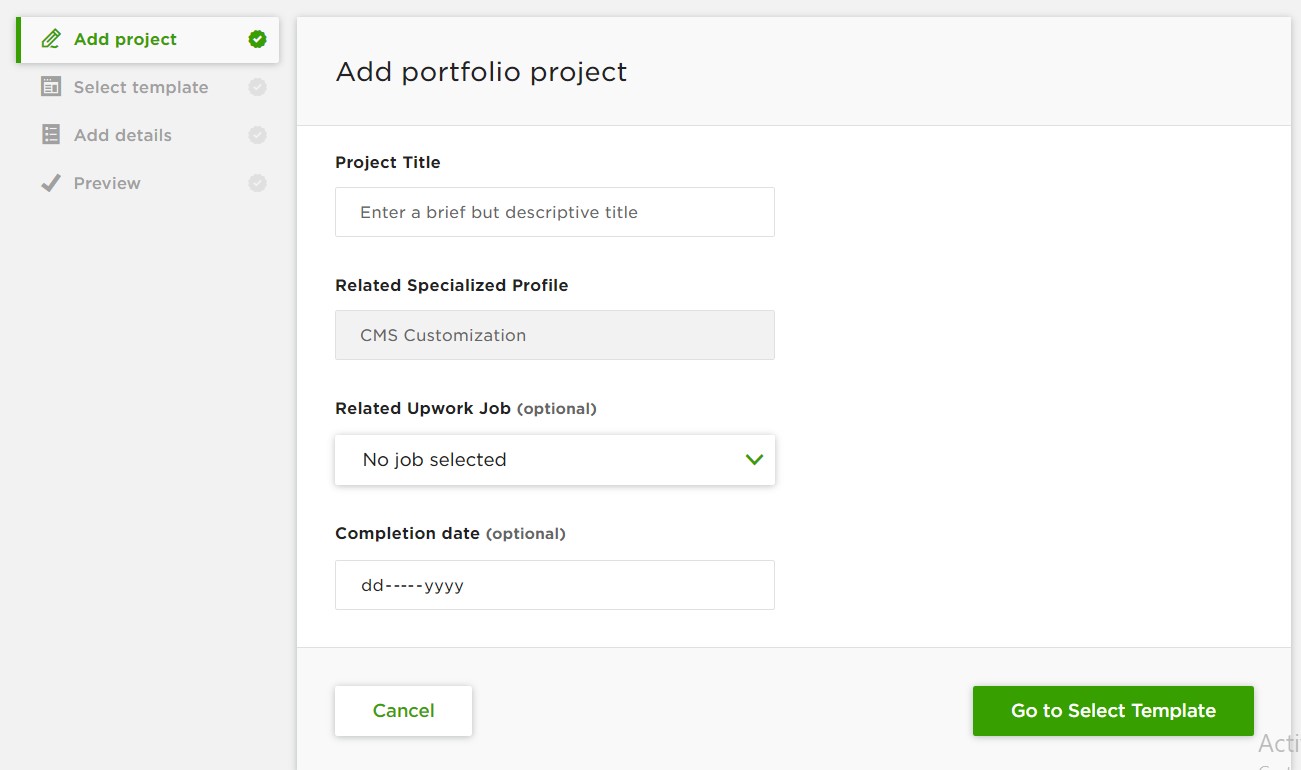Expand the green chevron on job selector

754,460
